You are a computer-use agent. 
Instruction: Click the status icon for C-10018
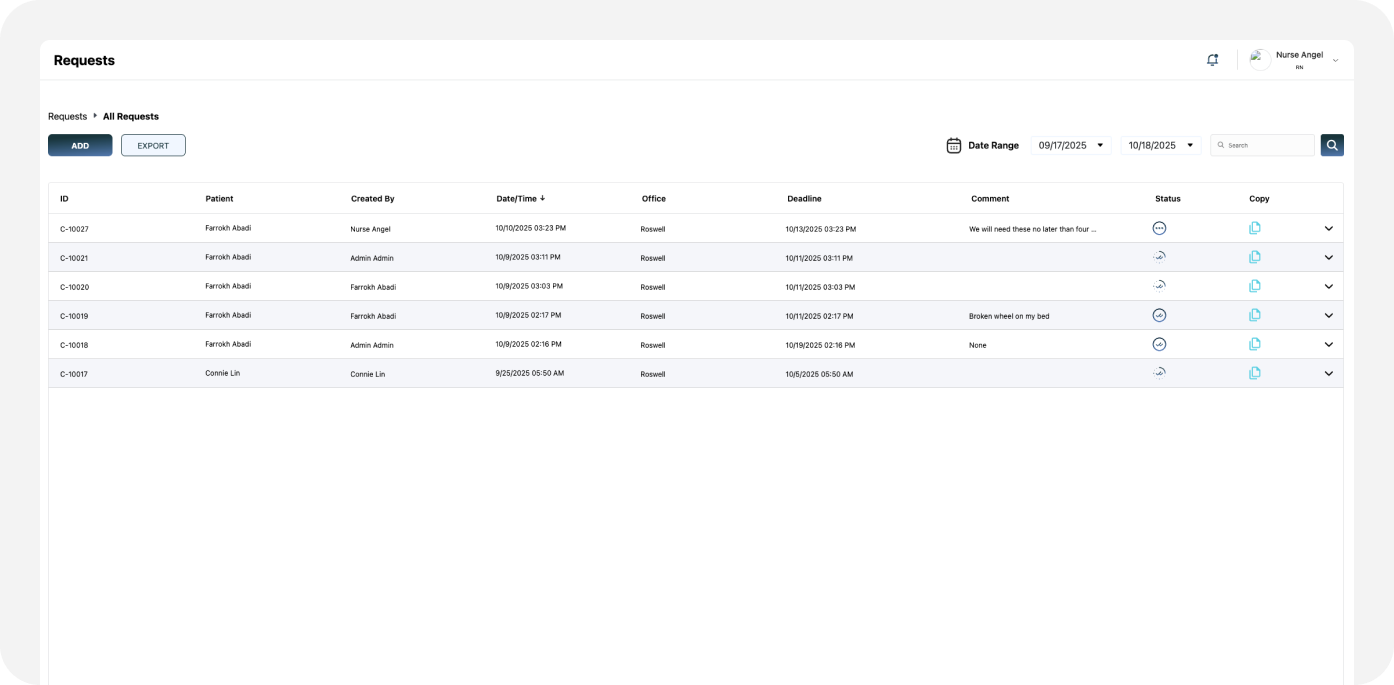click(1159, 344)
